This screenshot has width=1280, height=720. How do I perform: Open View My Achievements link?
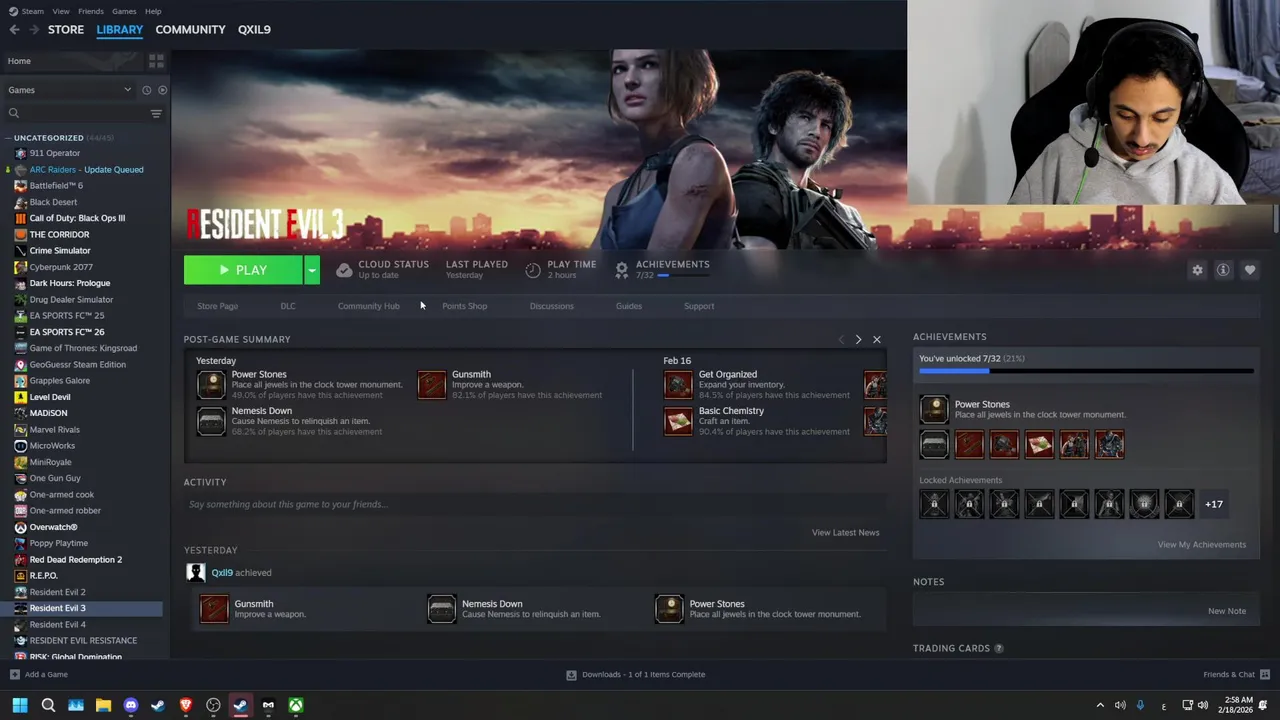pos(1202,545)
